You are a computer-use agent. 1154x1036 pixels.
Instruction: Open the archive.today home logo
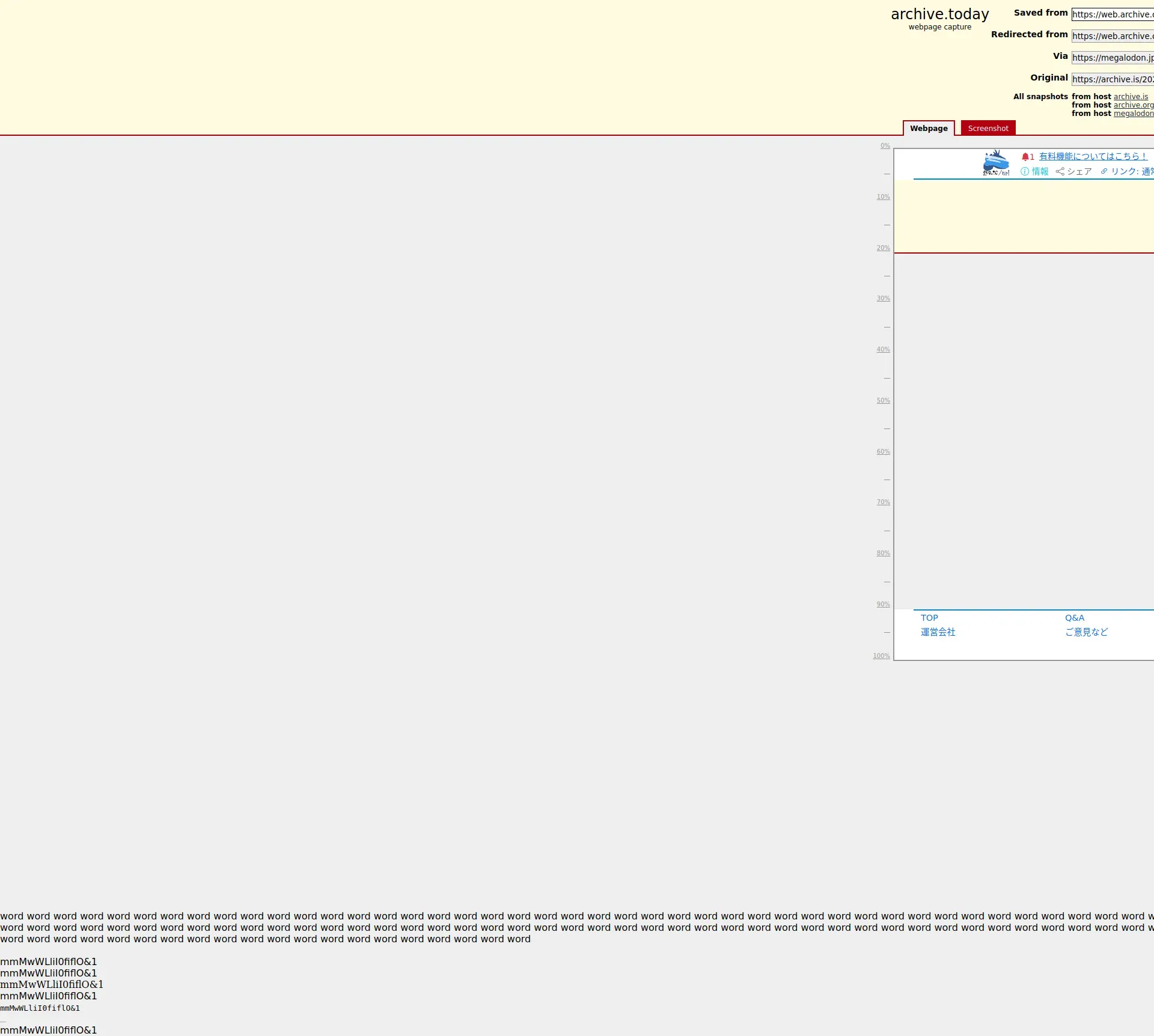pos(939,14)
